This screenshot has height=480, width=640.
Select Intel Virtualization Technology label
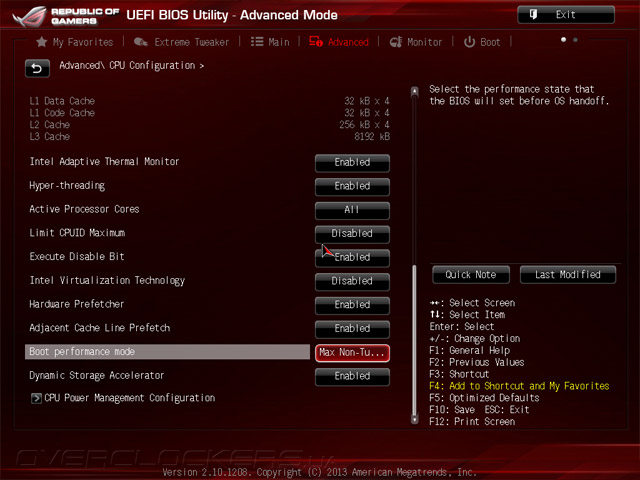(107, 280)
